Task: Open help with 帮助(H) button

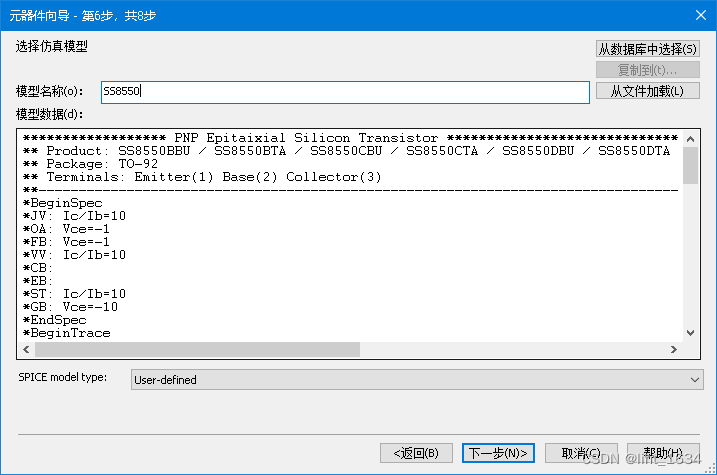Action: pyautogui.click(x=663, y=453)
